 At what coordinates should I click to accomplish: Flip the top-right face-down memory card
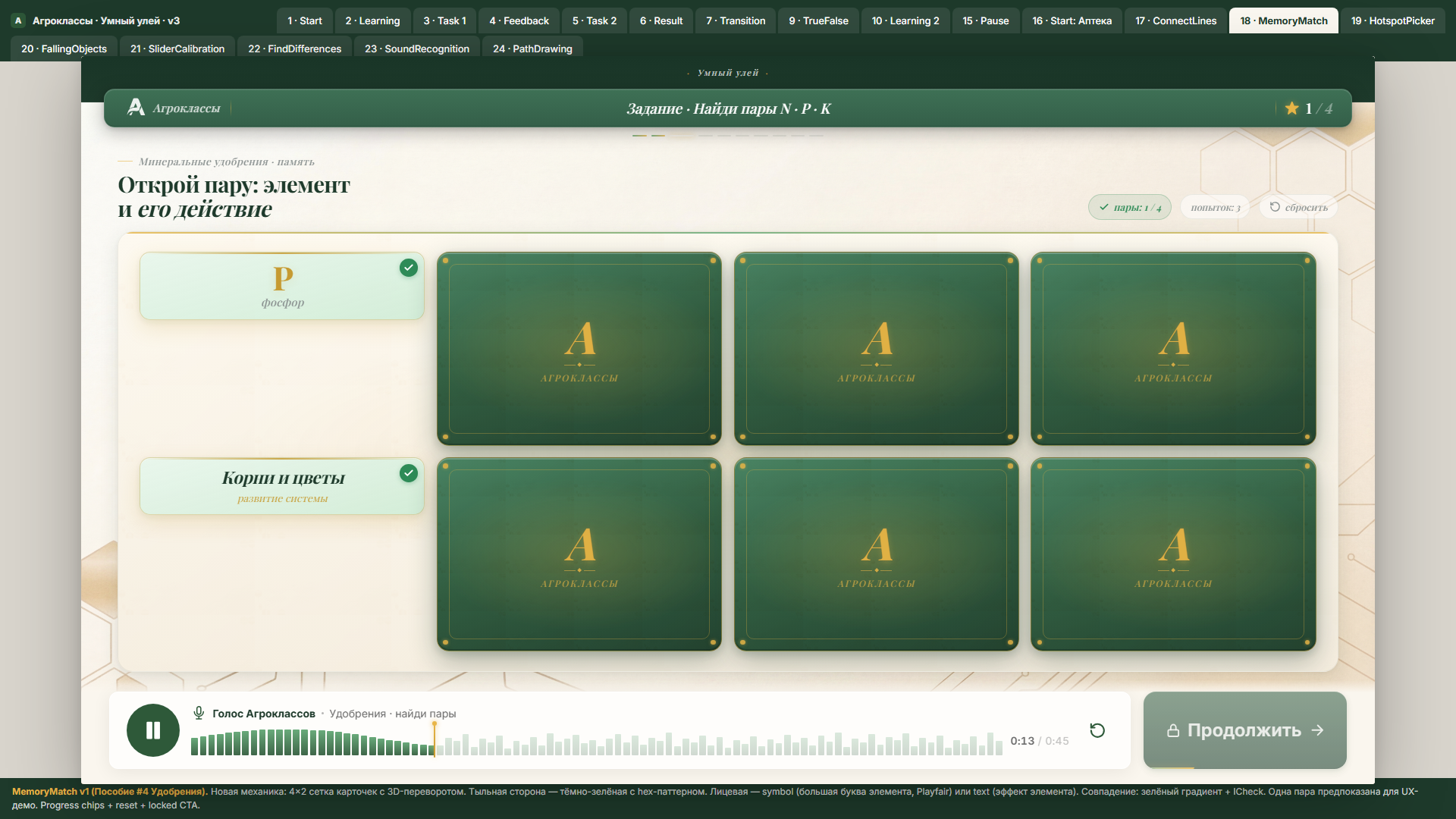1173,349
